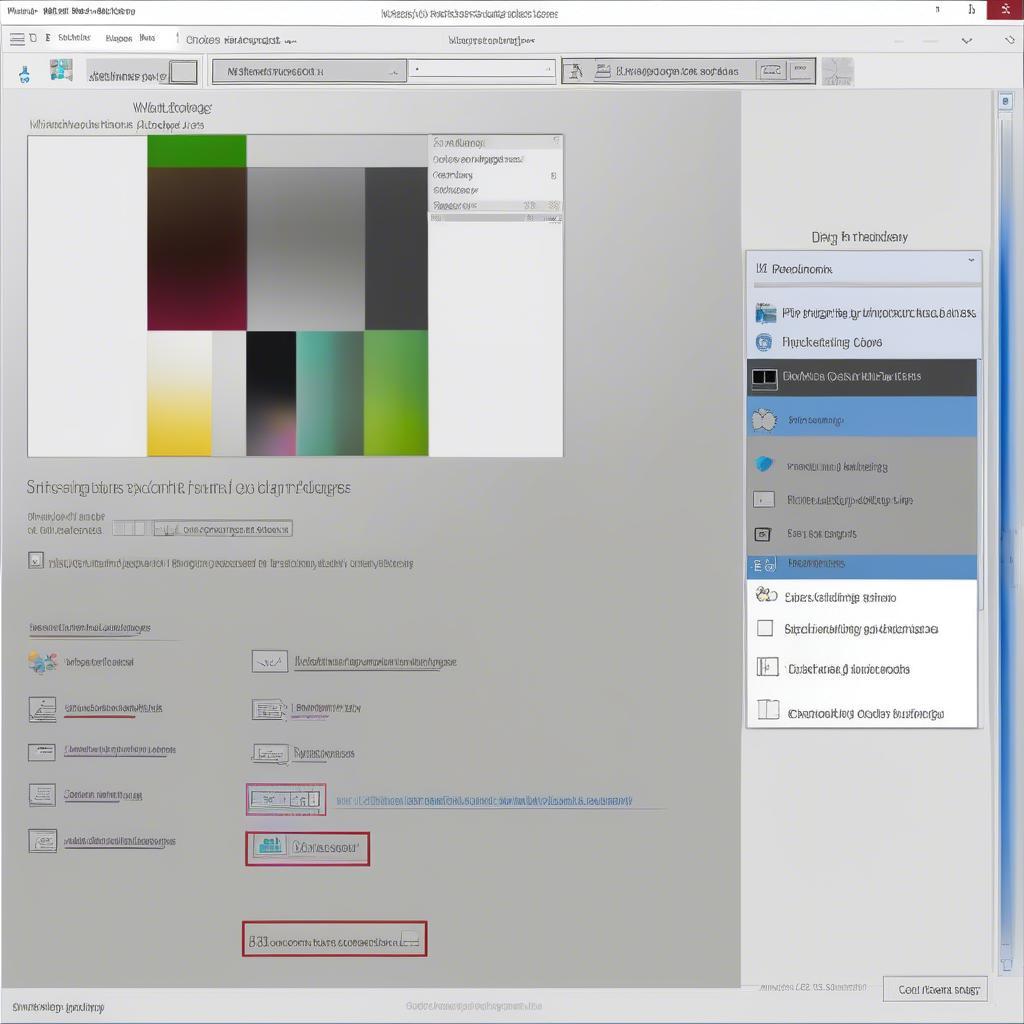Click the second small button ending the toolbar group

[801, 71]
